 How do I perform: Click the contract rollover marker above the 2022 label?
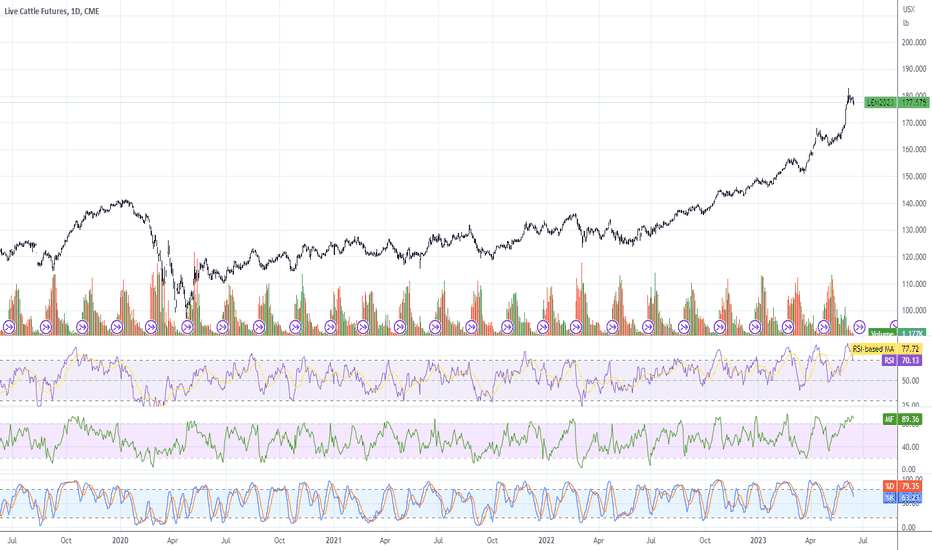pyautogui.click(x=543, y=326)
